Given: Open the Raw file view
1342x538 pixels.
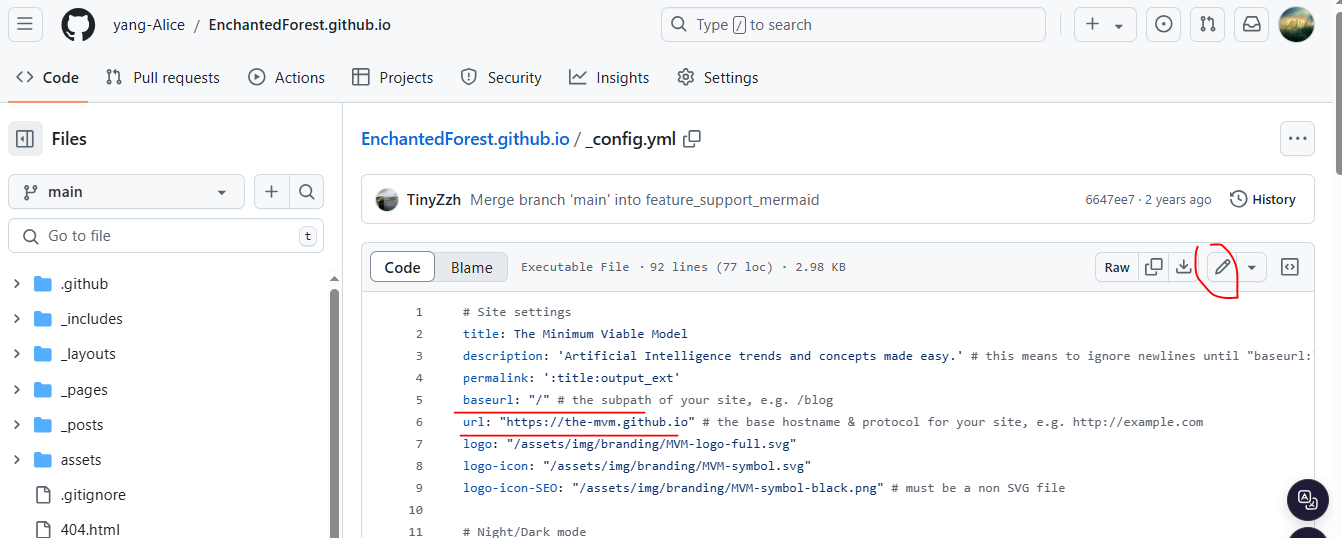Looking at the screenshot, I should click(x=1117, y=267).
